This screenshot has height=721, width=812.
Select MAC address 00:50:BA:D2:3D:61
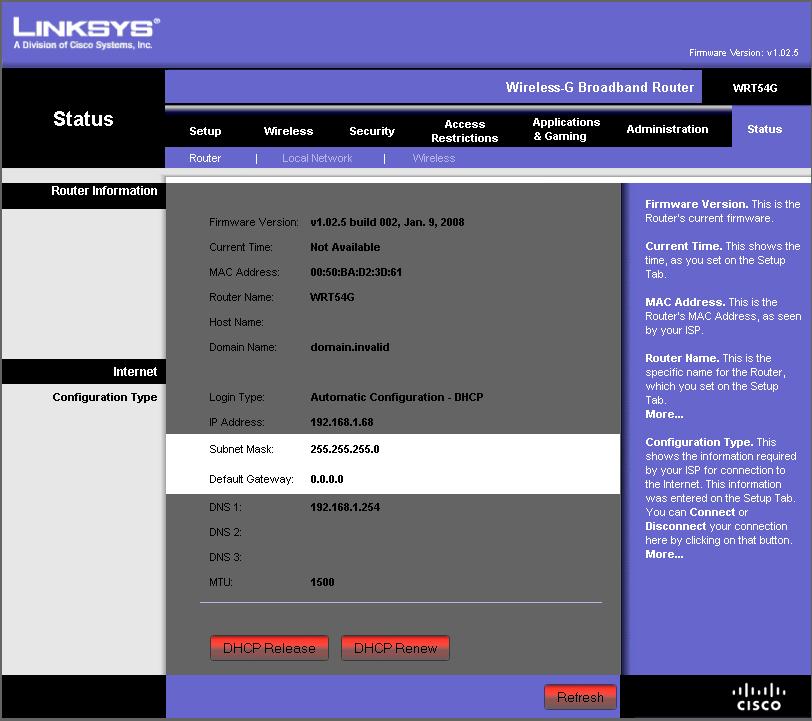(x=356, y=272)
